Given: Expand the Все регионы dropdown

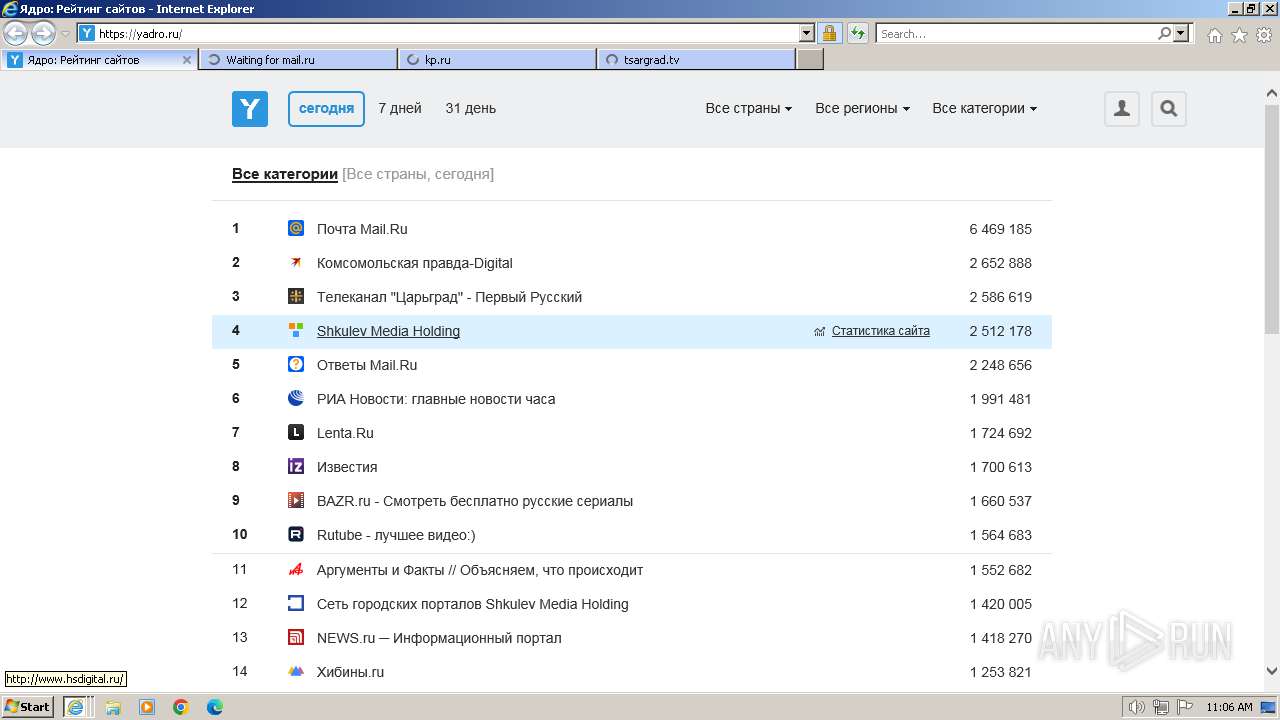Looking at the screenshot, I should (x=863, y=108).
